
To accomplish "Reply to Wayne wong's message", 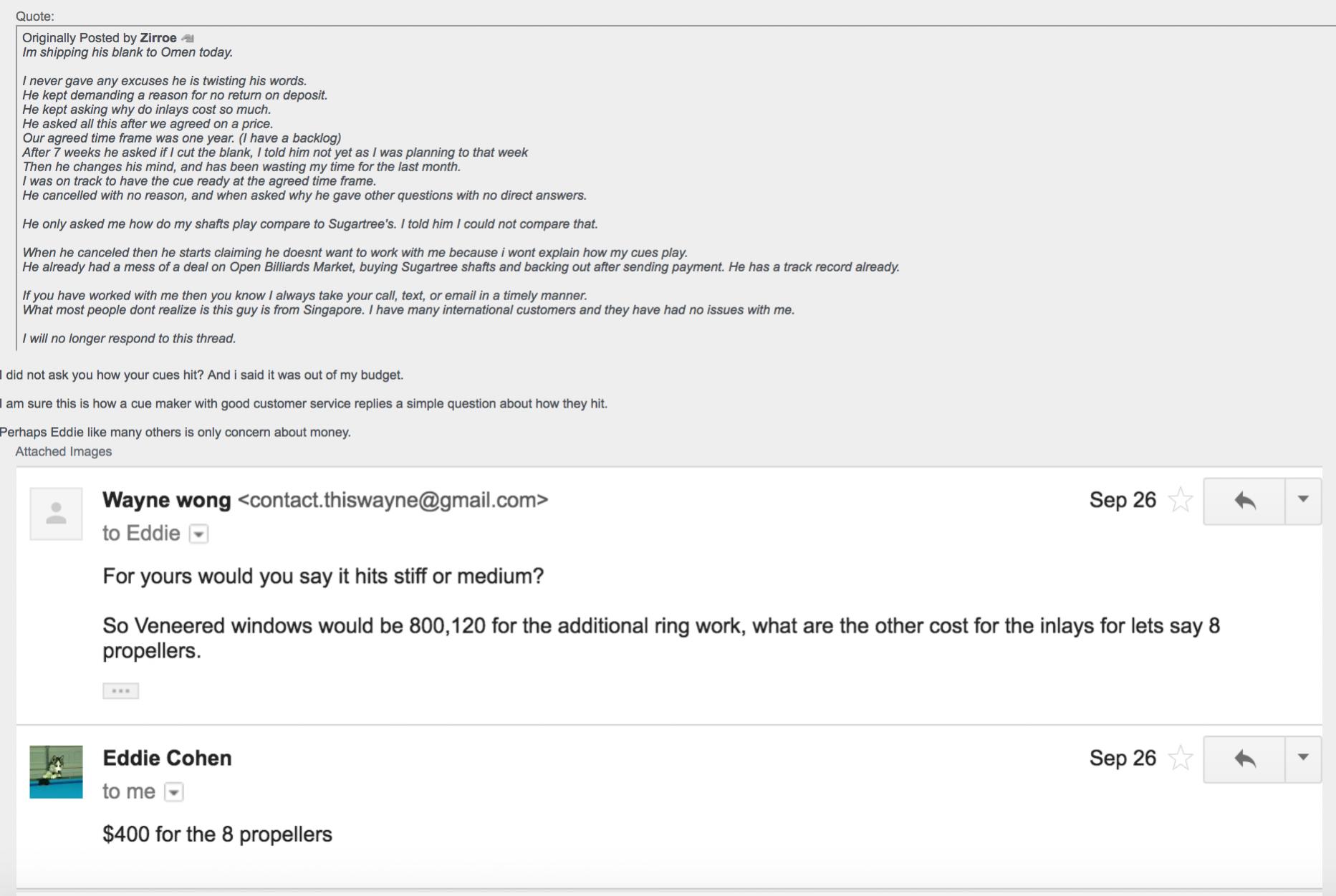I will click(1244, 501).
